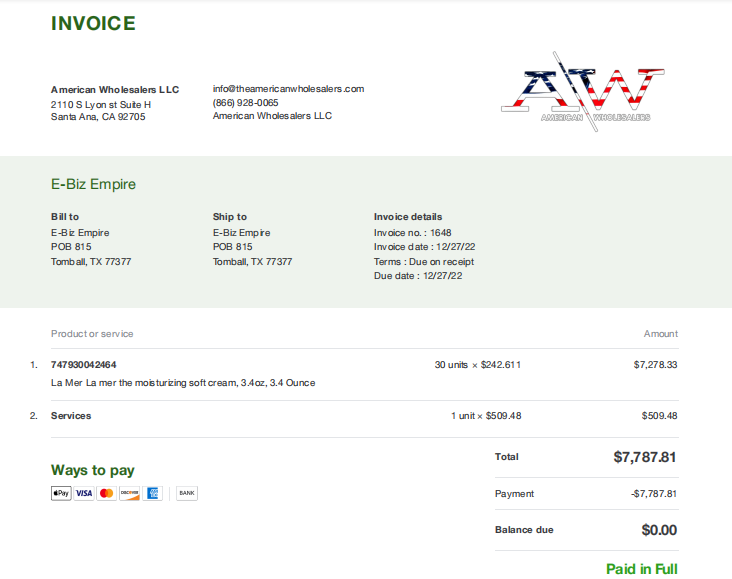
Task: Select the INVOICE heading
Action: (x=93, y=23)
